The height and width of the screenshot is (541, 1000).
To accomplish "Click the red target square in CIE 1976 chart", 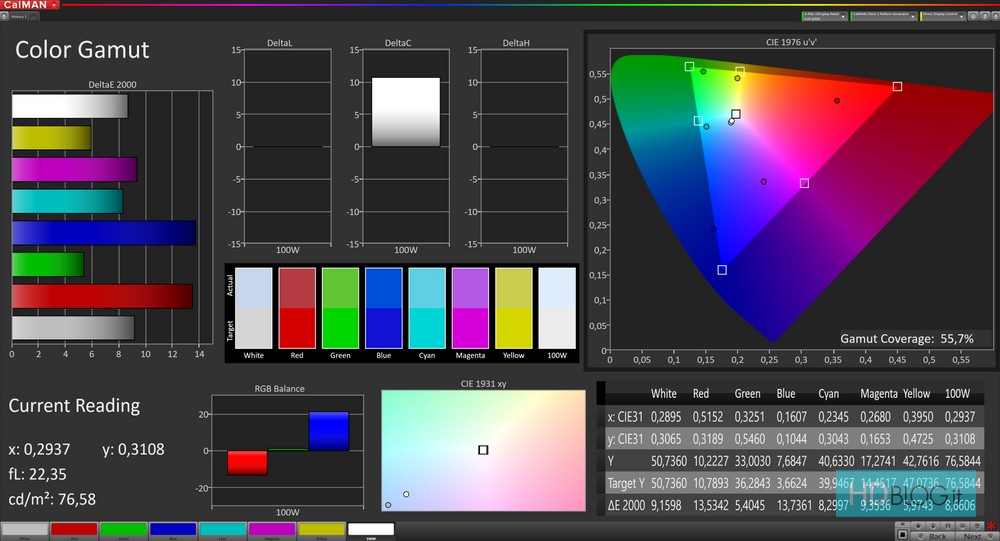I will coord(897,86).
